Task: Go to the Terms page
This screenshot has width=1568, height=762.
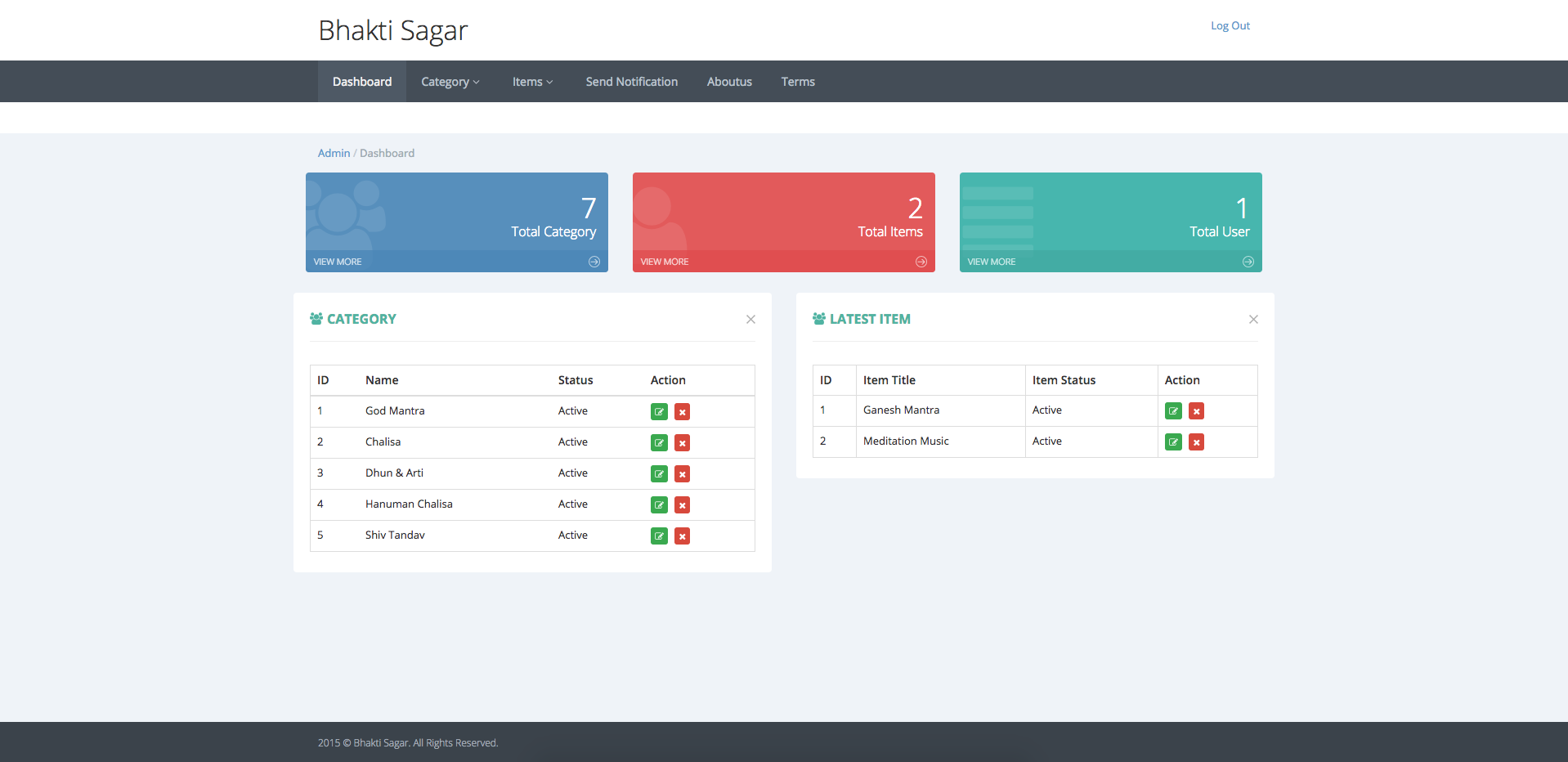Action: pos(798,82)
